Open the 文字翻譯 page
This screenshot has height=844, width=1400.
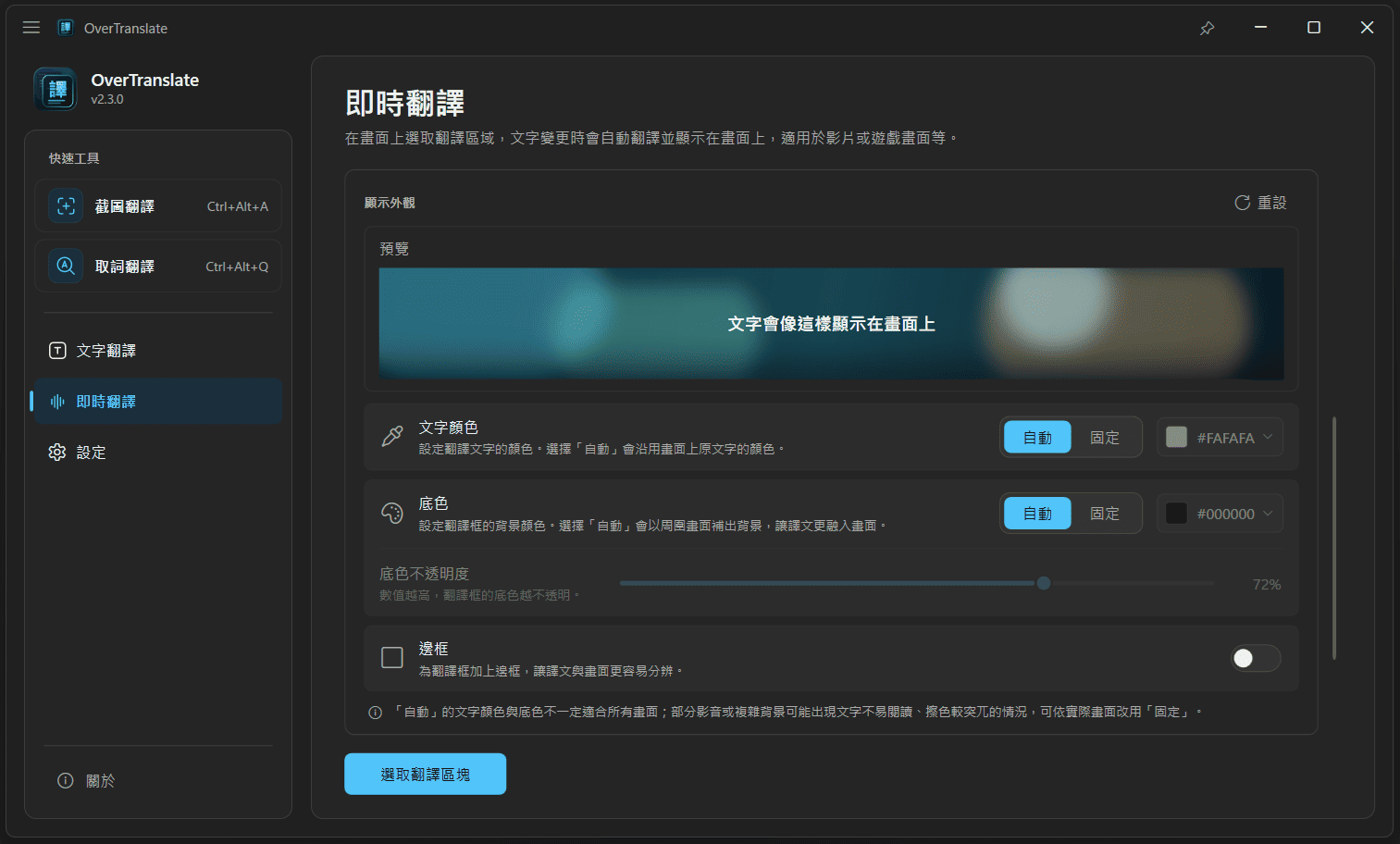click(x=158, y=351)
